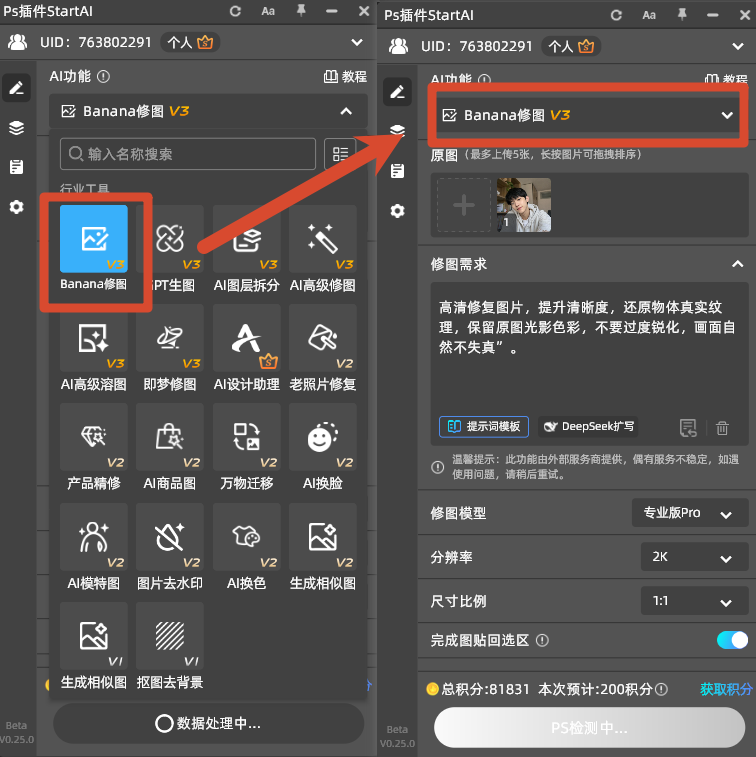Viewport: 756px width, 757px height.
Task: Open the AI模特图 tool tile
Action: pyautogui.click(x=94, y=537)
